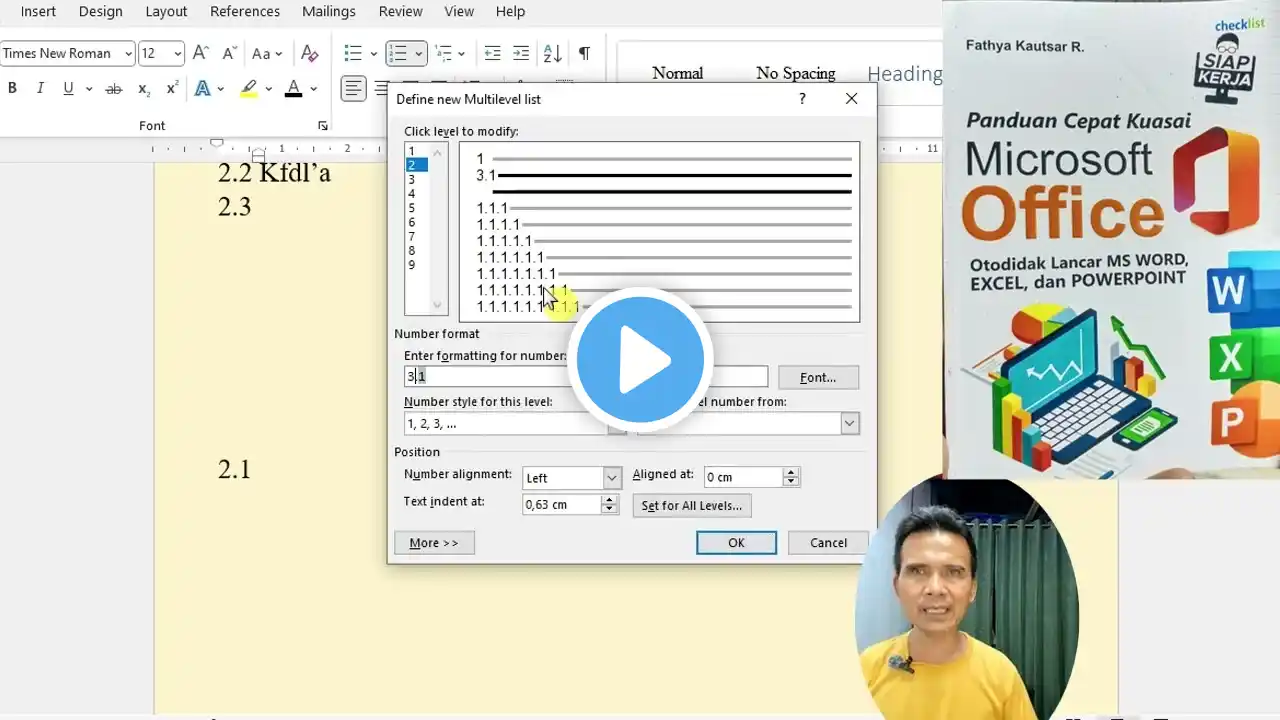Apply bold formatting

click(x=12, y=88)
